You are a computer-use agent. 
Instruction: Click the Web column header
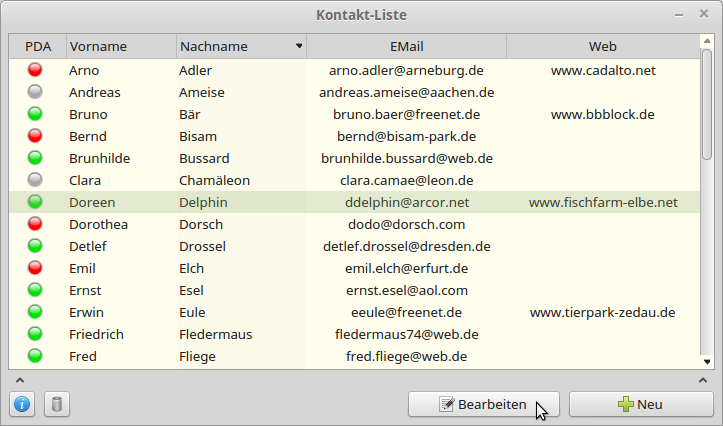pyautogui.click(x=602, y=47)
